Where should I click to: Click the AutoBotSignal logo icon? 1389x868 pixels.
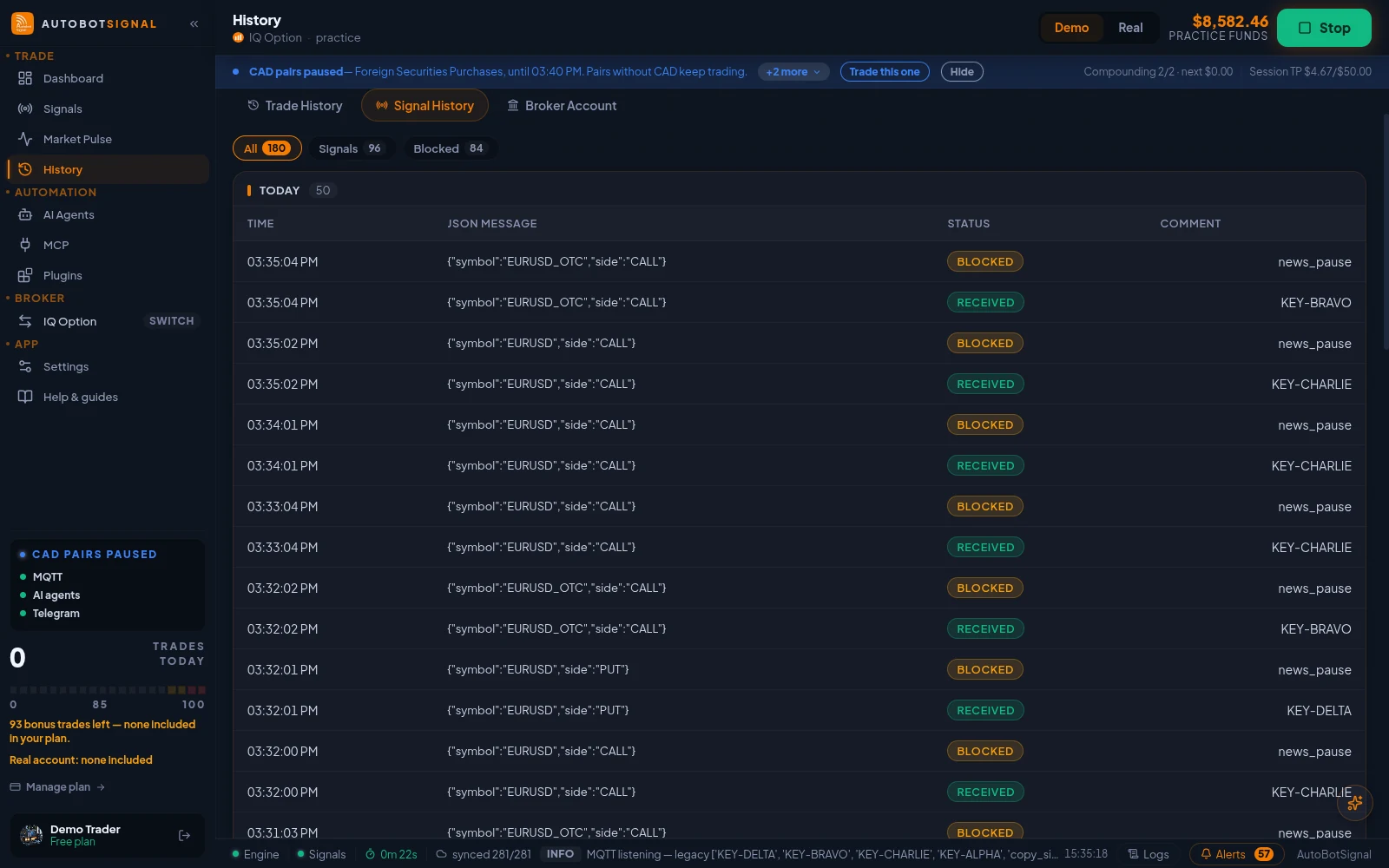[x=23, y=23]
